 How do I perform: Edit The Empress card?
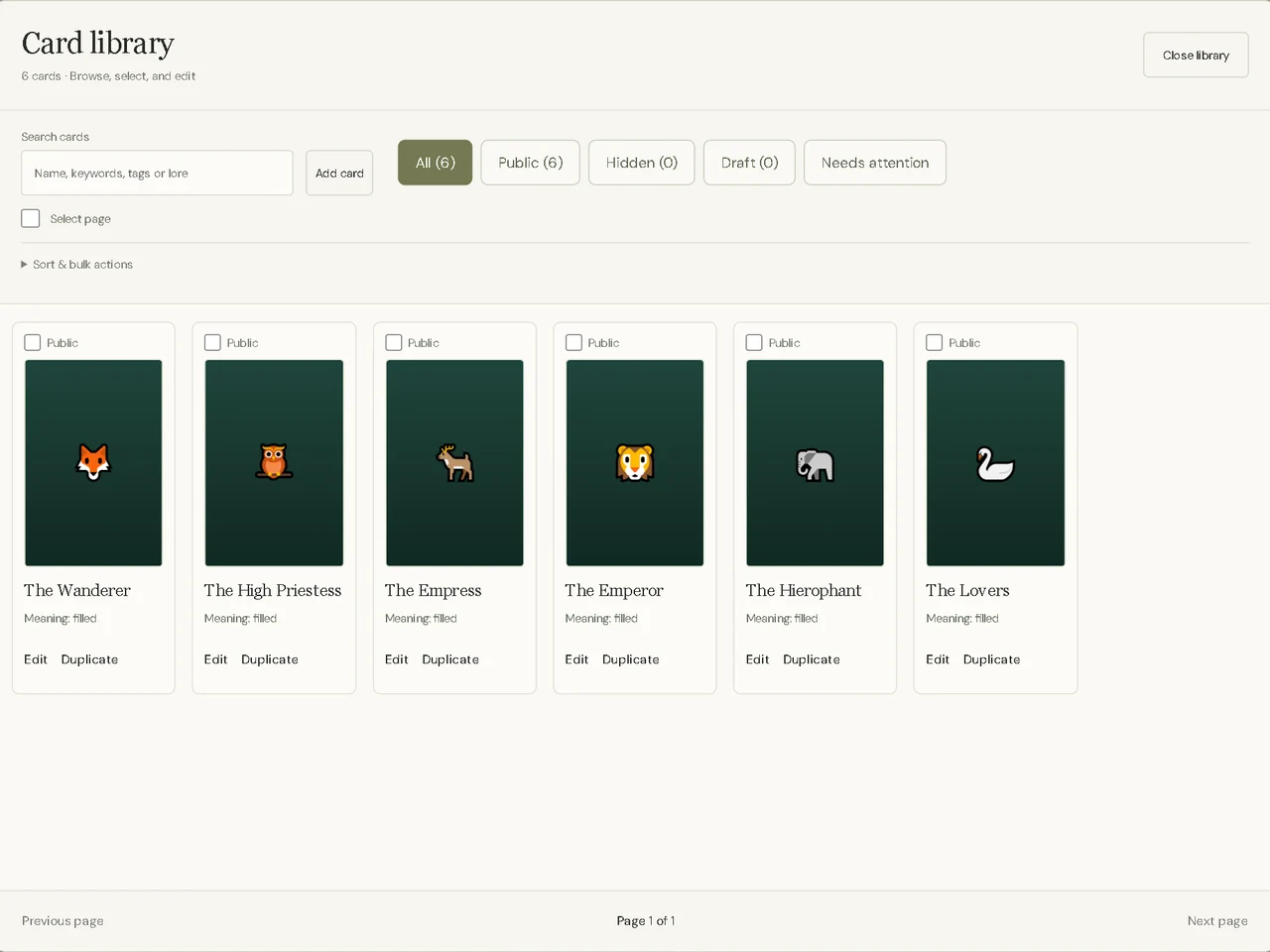tap(397, 659)
